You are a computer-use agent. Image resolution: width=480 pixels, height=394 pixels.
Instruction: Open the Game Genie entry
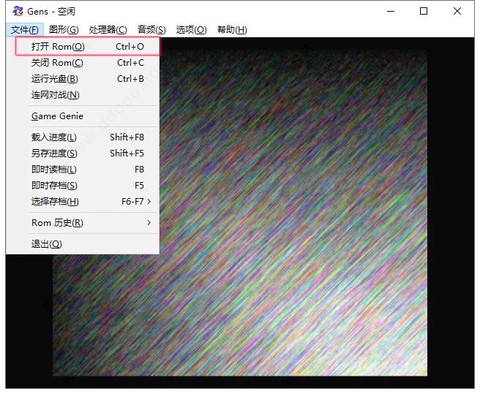[87, 116]
